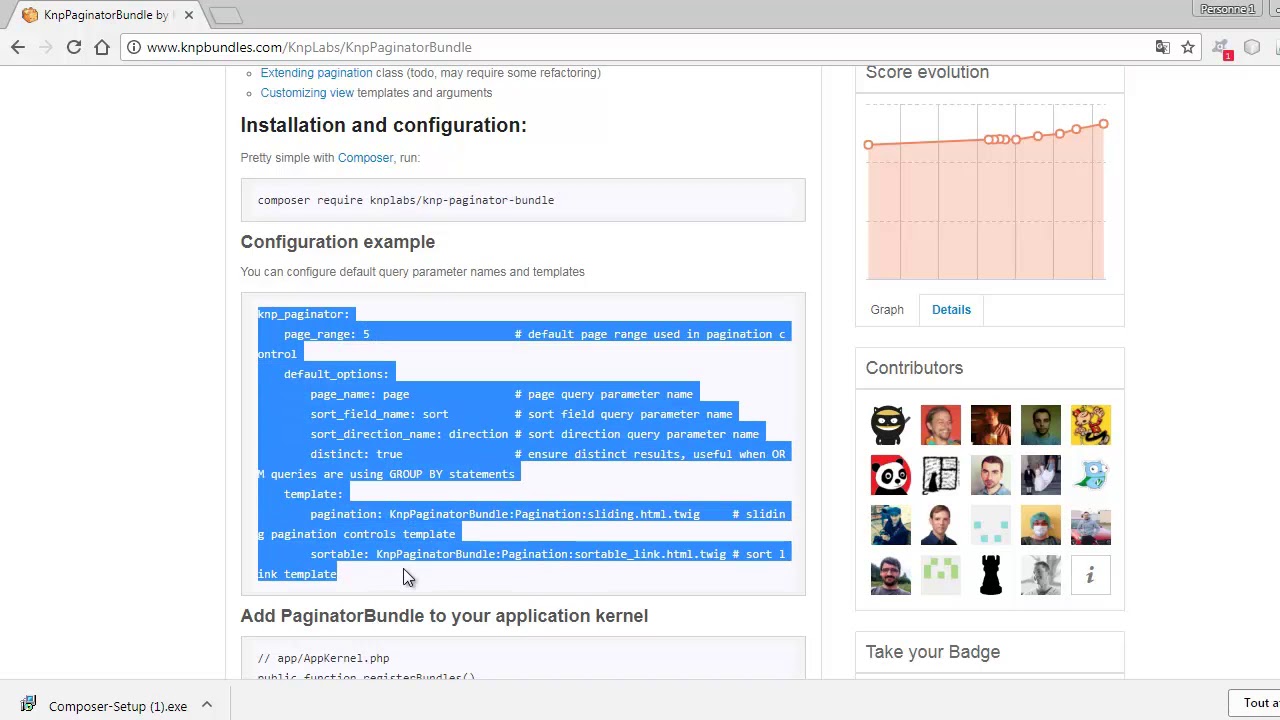Viewport: 1280px width, 720px height.
Task: Click Add PaginatorBundle to your application kernel heading
Action: coord(444,616)
